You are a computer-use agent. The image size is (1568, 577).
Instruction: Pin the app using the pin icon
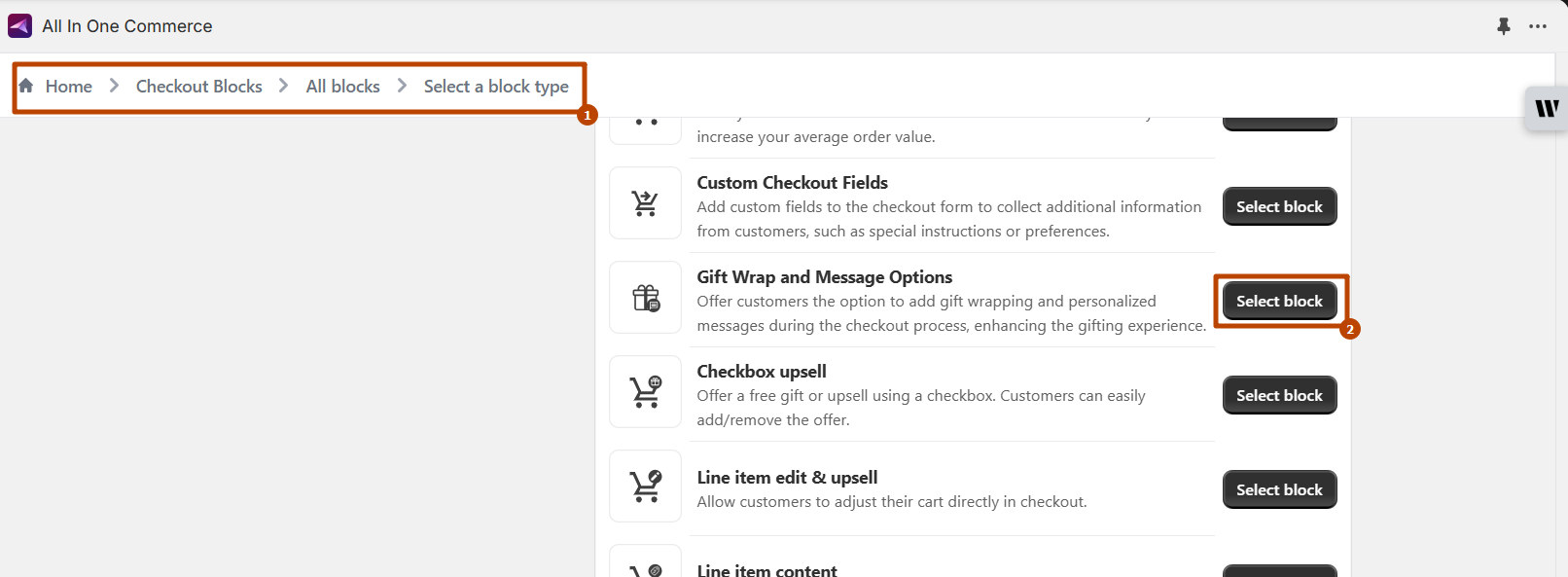point(1503,26)
